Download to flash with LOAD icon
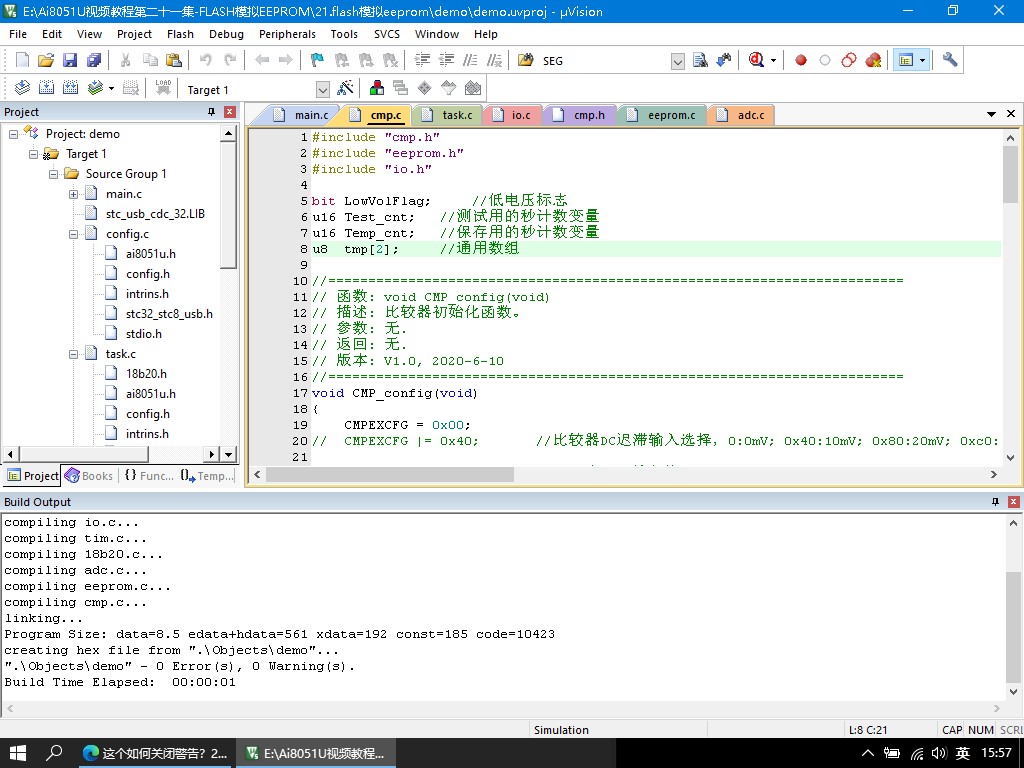The image size is (1024, 768). [163, 88]
